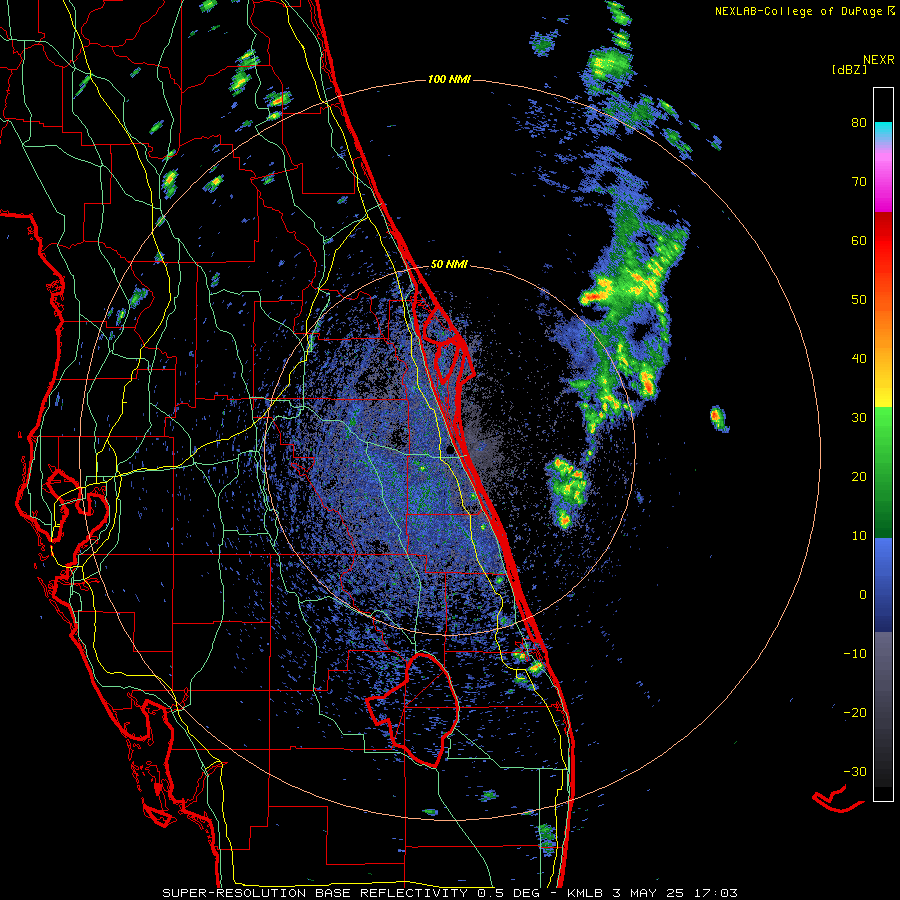Click the NEXLAB-College of DuPage title text
The image size is (900, 900).
point(804,11)
